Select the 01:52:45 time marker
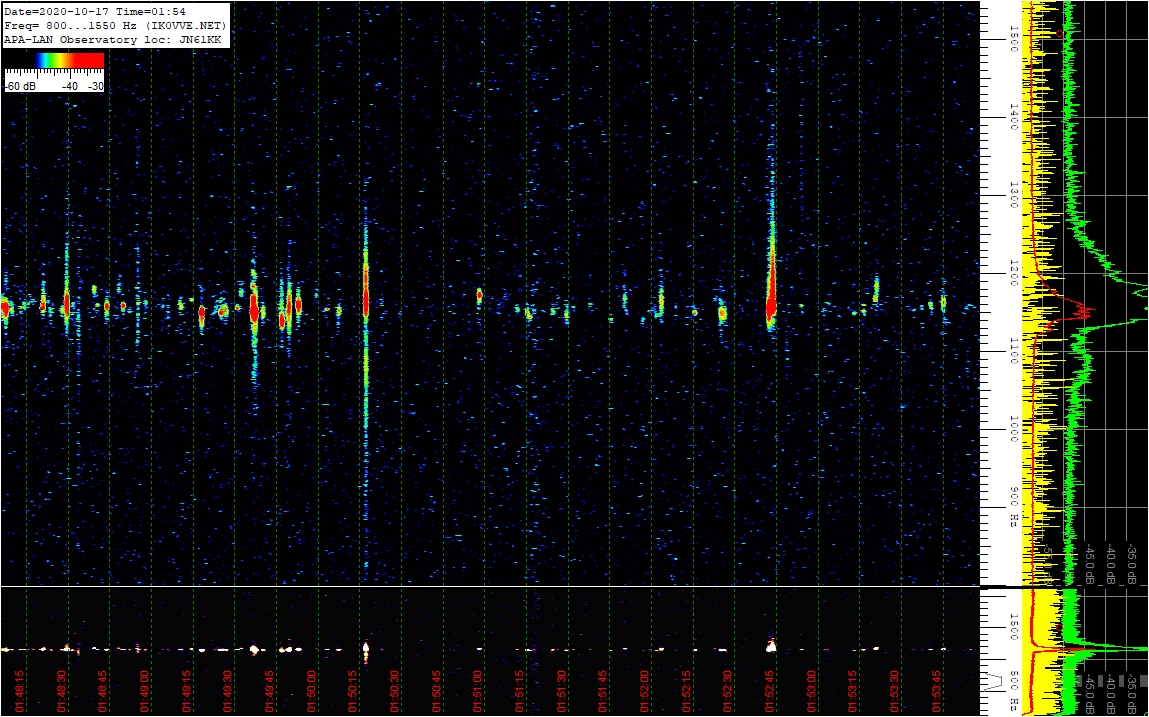Image resolution: width=1149 pixels, height=717 pixels. (771, 693)
